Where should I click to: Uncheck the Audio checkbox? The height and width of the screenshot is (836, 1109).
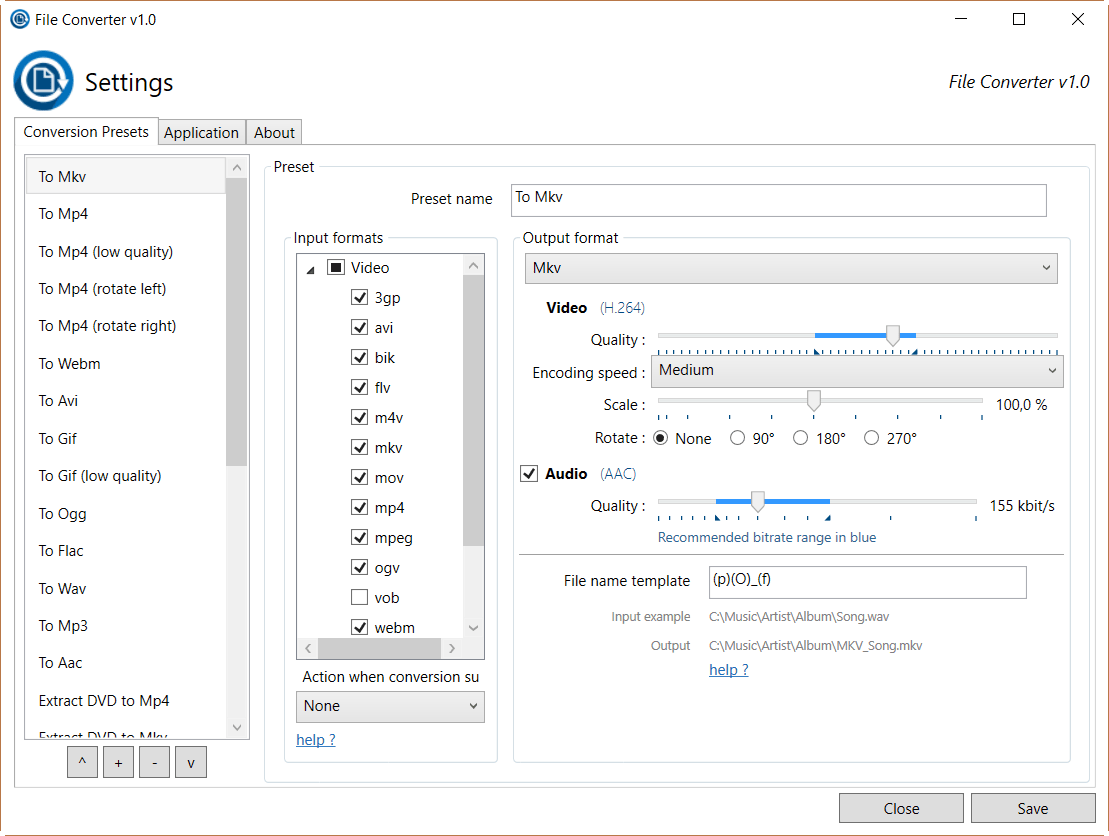[x=530, y=474]
